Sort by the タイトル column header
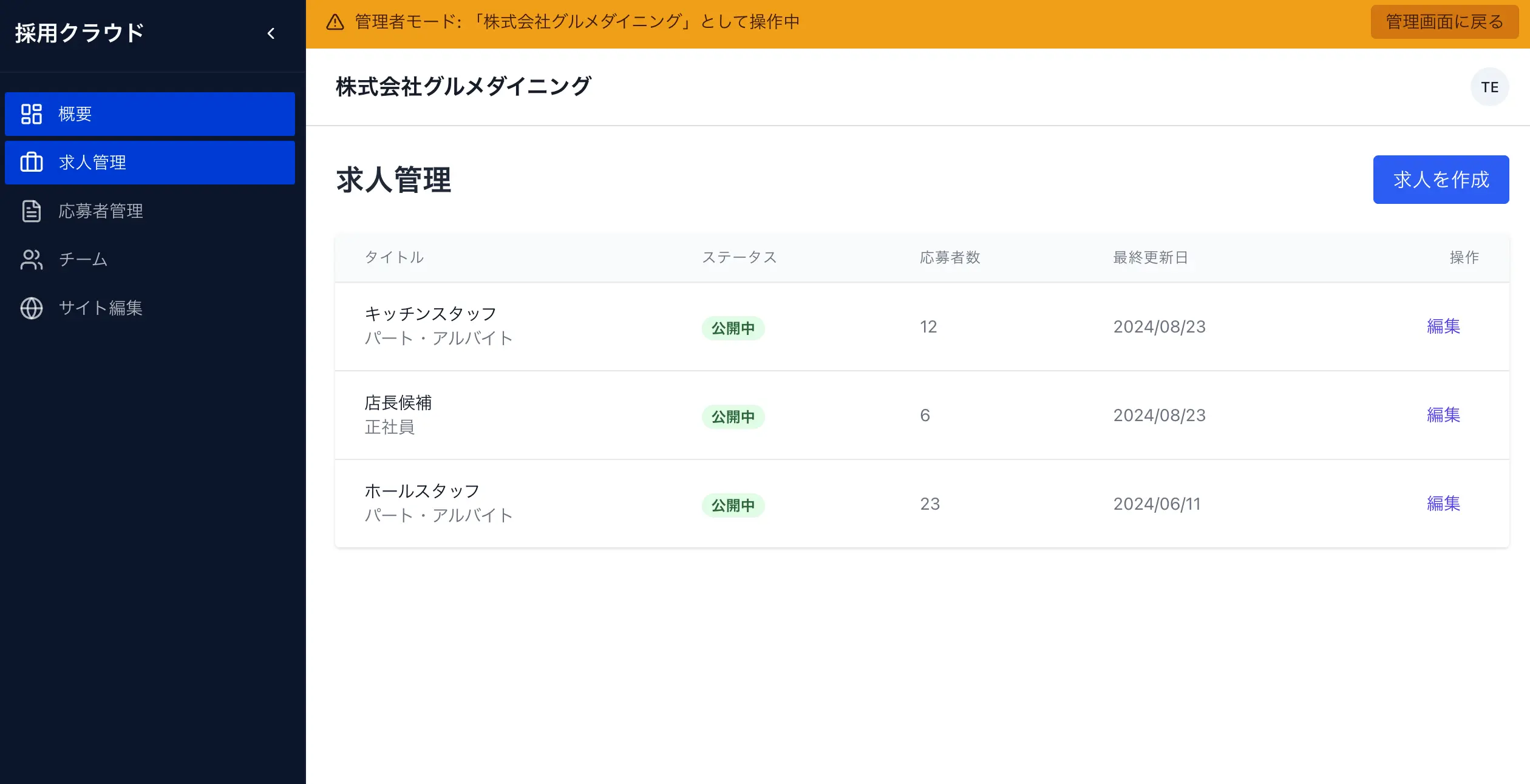 coord(394,257)
